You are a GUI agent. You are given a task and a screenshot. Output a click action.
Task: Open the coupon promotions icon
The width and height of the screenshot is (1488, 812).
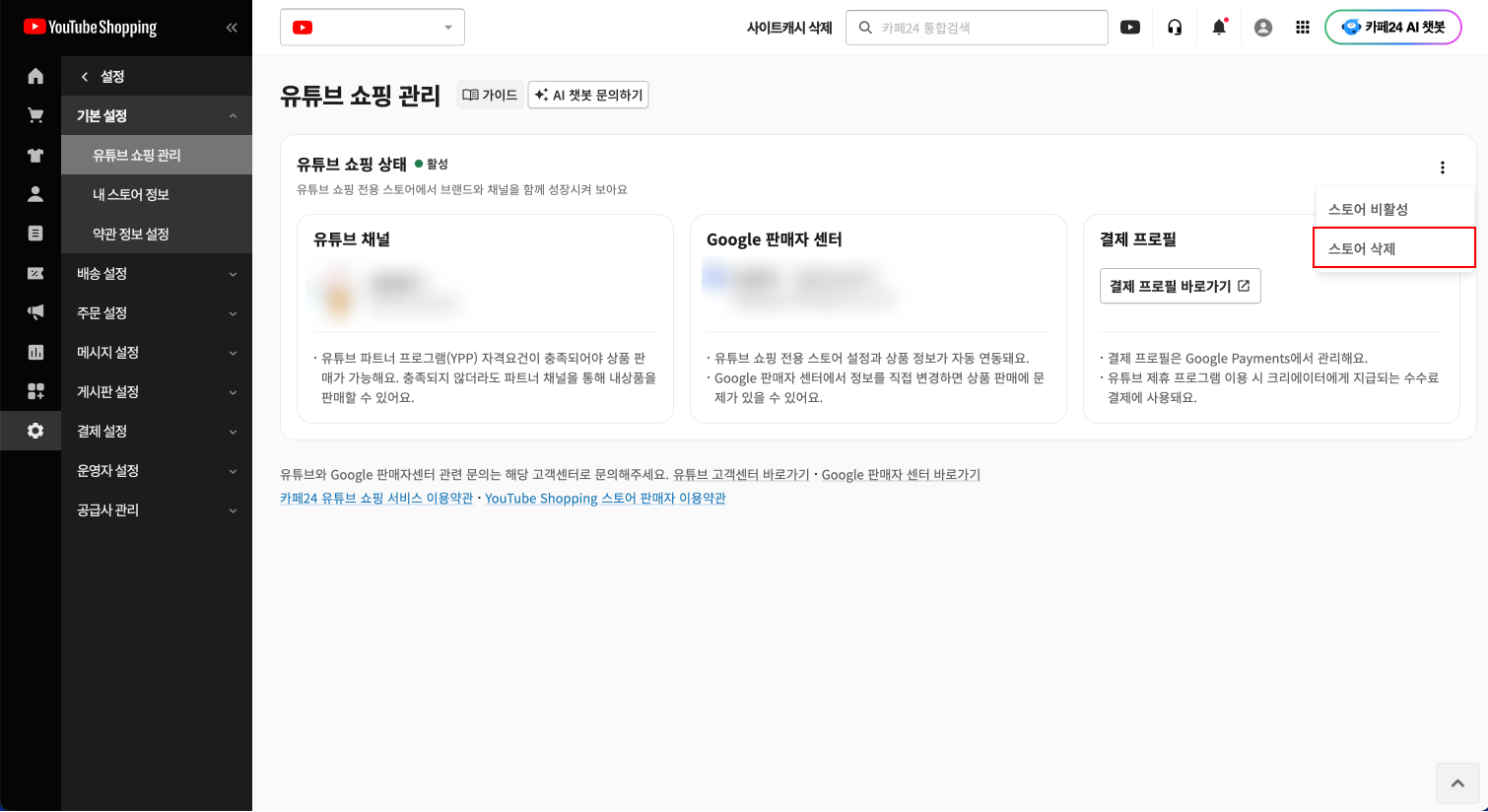(x=35, y=273)
